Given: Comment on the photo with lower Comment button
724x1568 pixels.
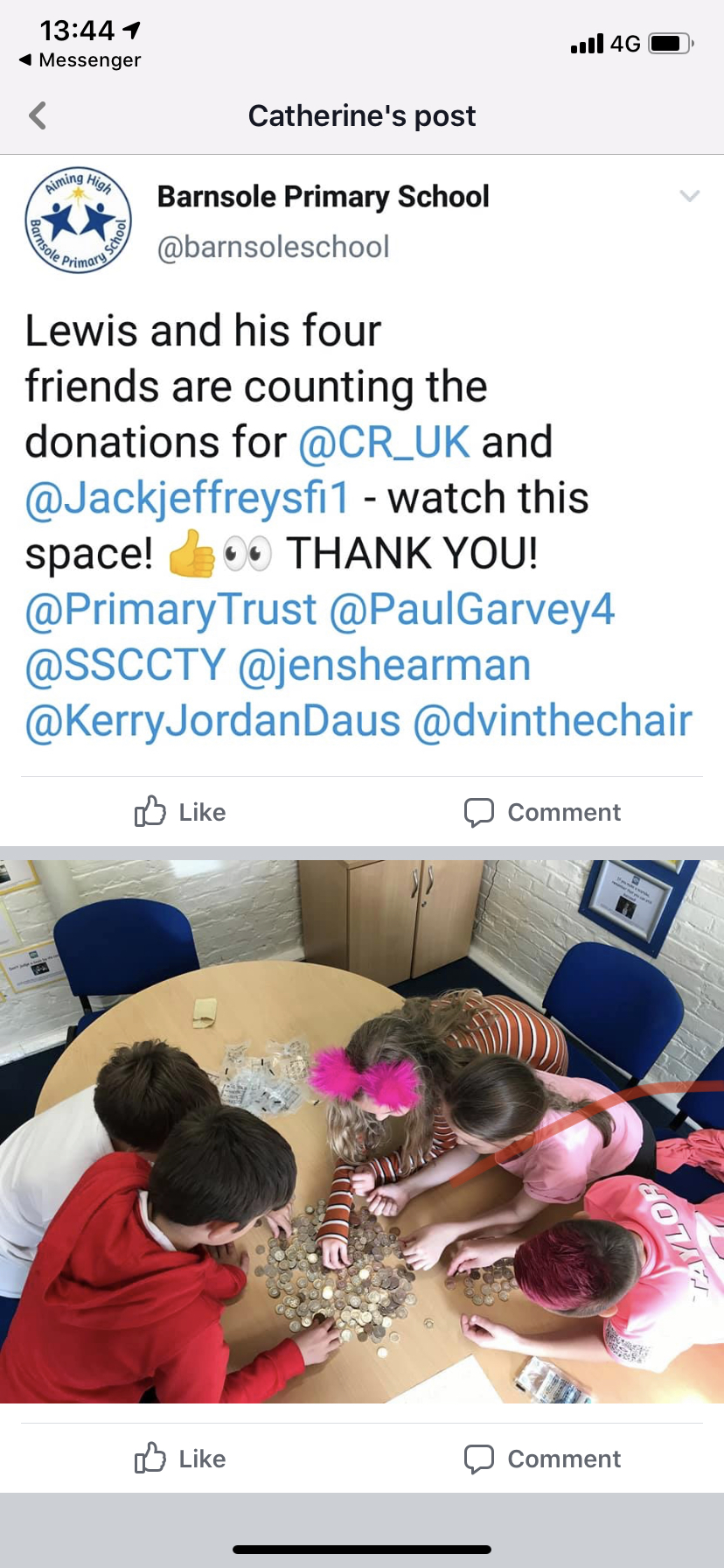Looking at the screenshot, I should pos(542,1459).
